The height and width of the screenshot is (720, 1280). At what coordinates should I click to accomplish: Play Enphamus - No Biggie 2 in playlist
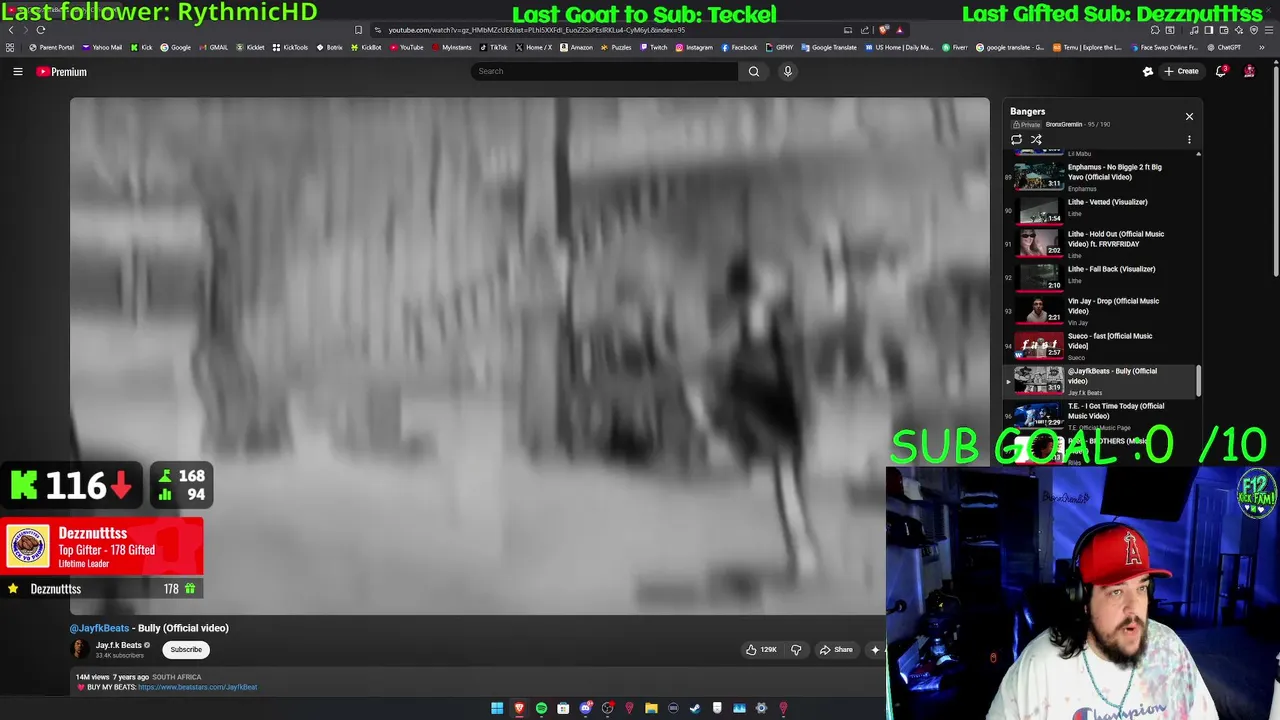pos(1100,176)
